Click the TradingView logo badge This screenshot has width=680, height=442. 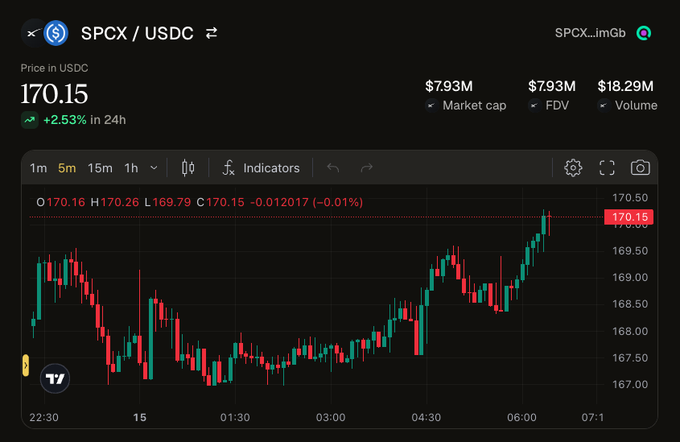click(55, 379)
